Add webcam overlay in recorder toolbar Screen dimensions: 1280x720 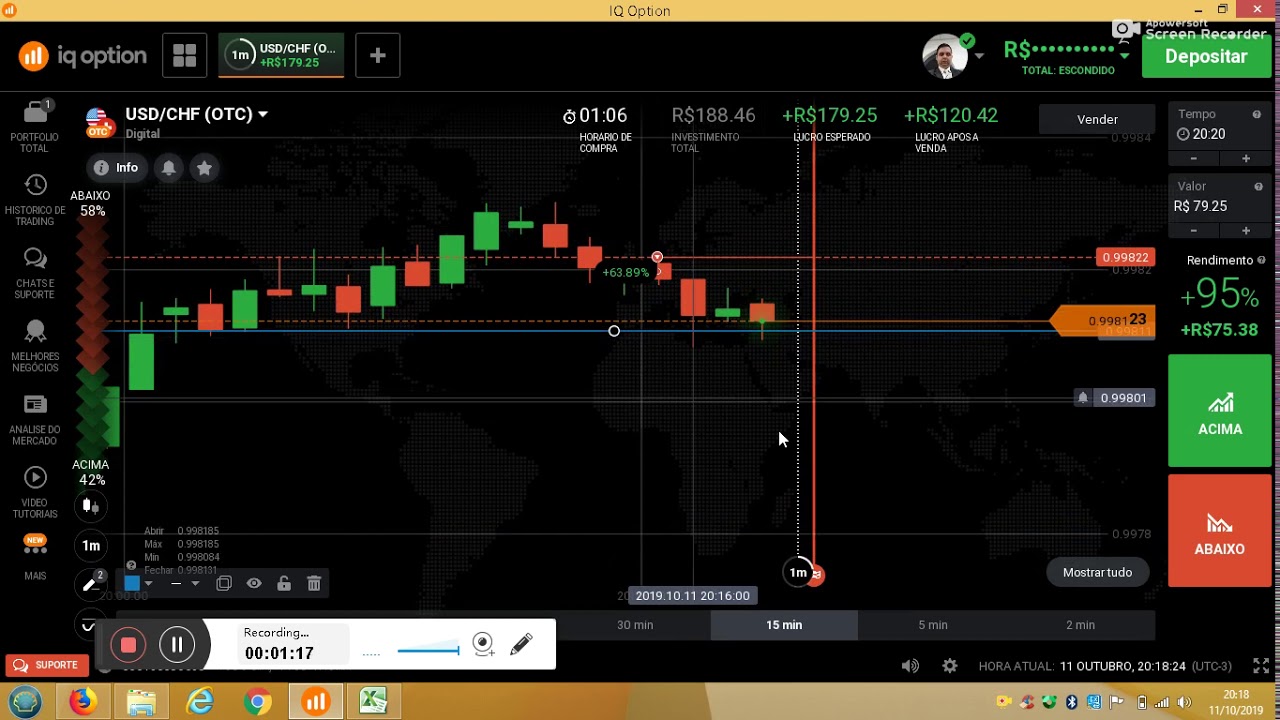(483, 645)
